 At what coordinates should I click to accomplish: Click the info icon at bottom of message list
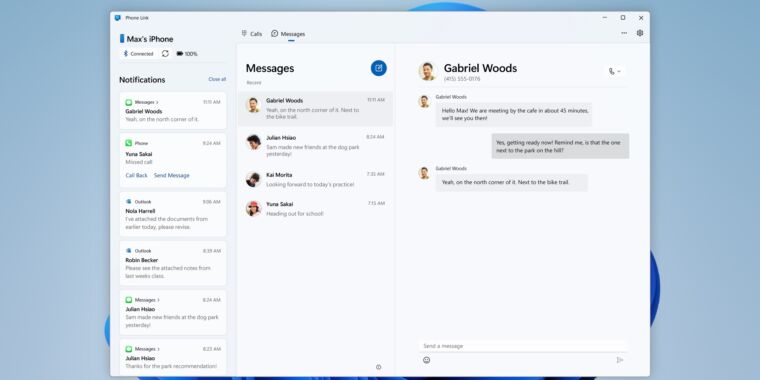tap(379, 367)
